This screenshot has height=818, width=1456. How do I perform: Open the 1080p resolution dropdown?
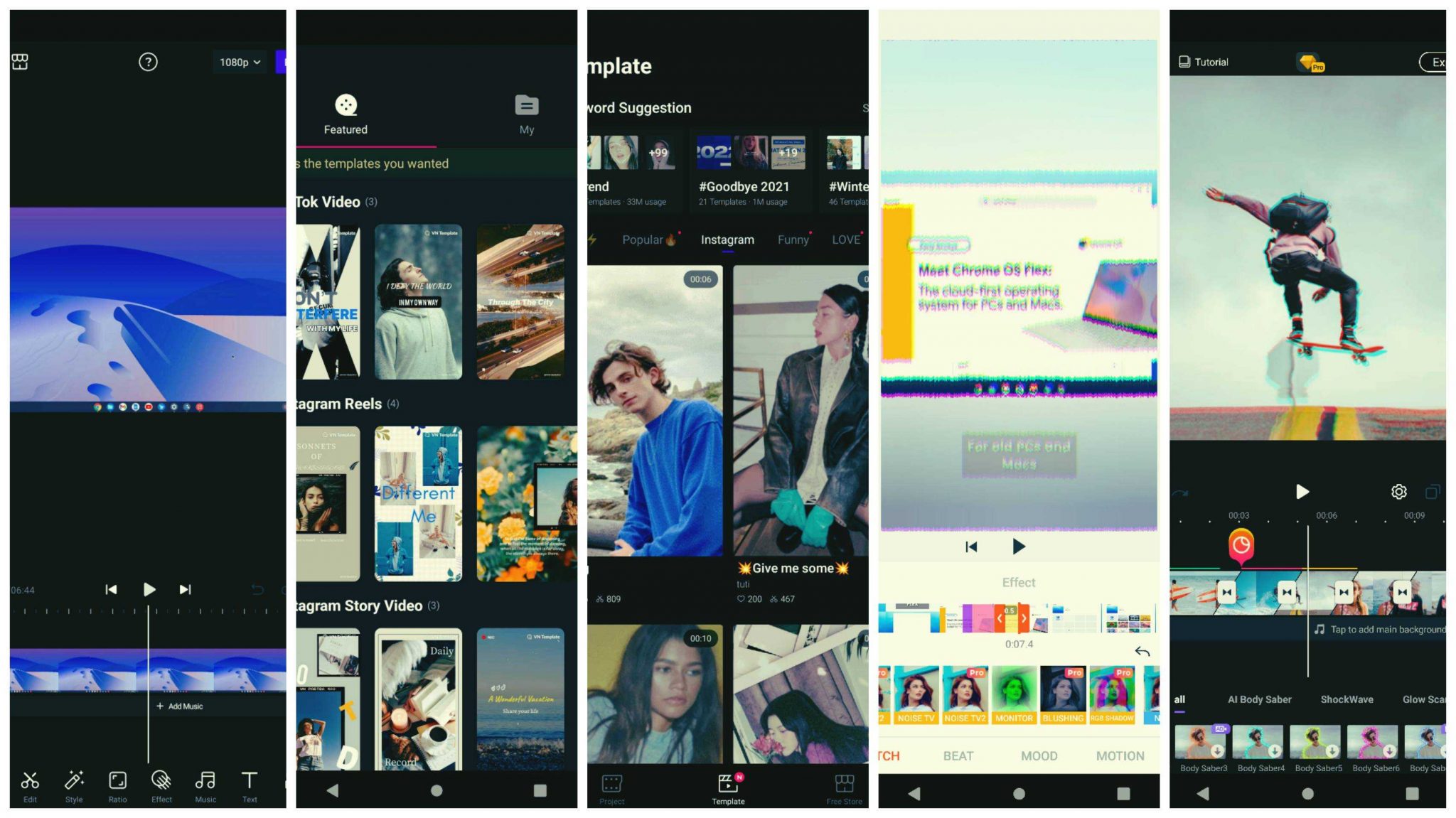click(239, 62)
